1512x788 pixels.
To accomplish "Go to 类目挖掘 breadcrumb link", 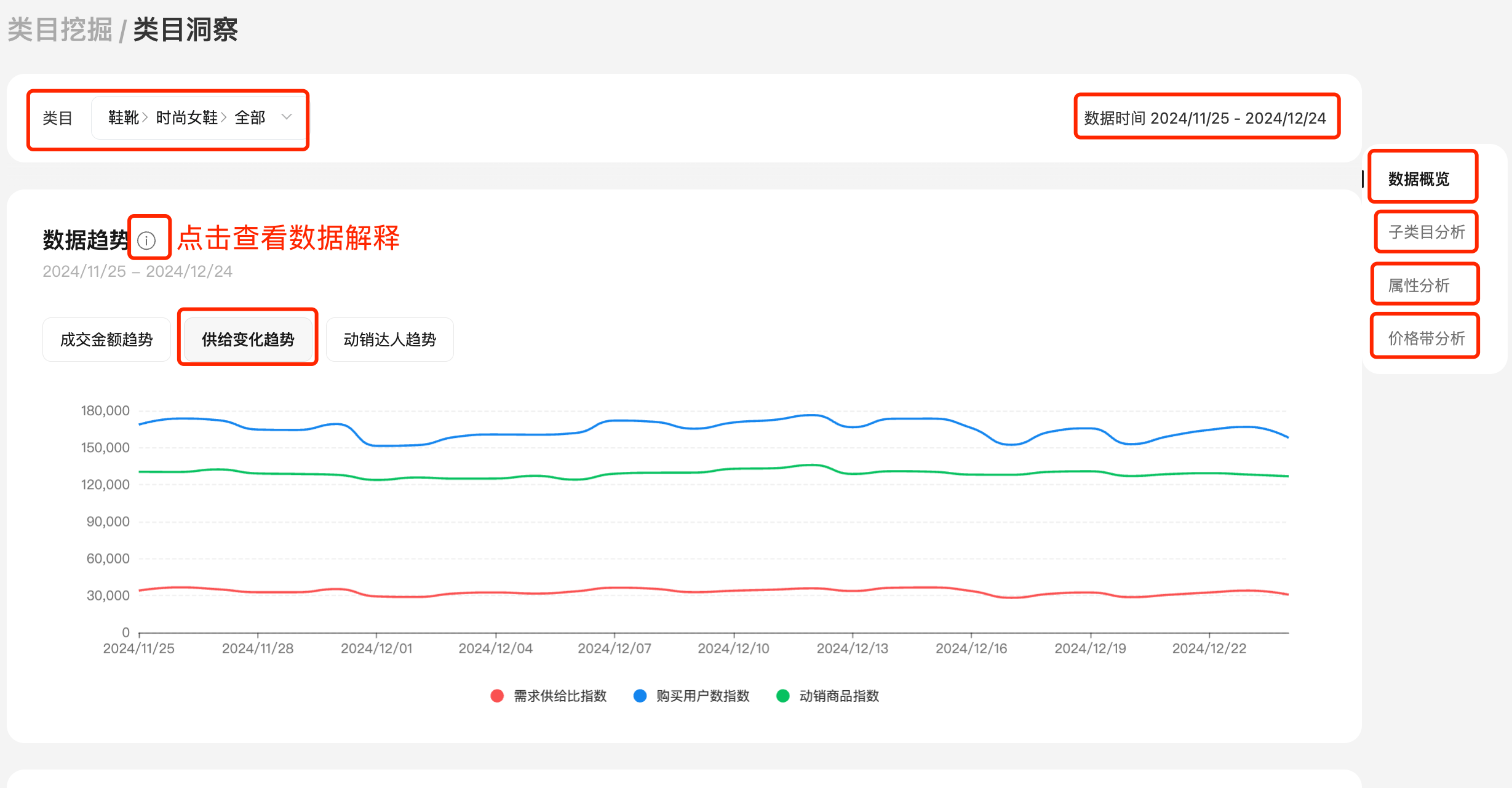I will [x=60, y=30].
